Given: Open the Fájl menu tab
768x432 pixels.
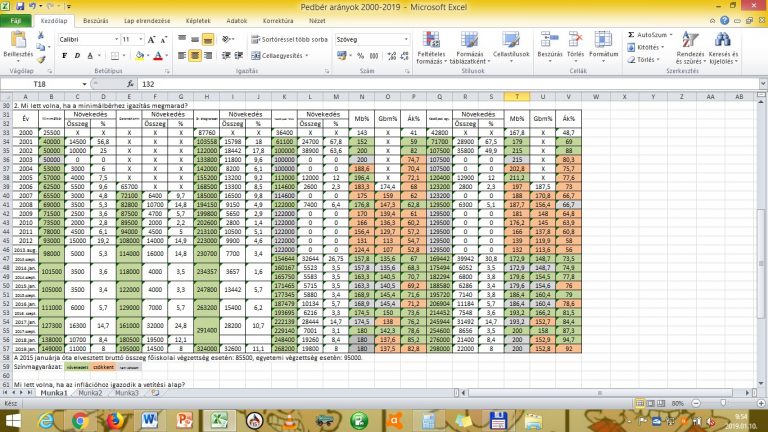Looking at the screenshot, I should 18,19.
